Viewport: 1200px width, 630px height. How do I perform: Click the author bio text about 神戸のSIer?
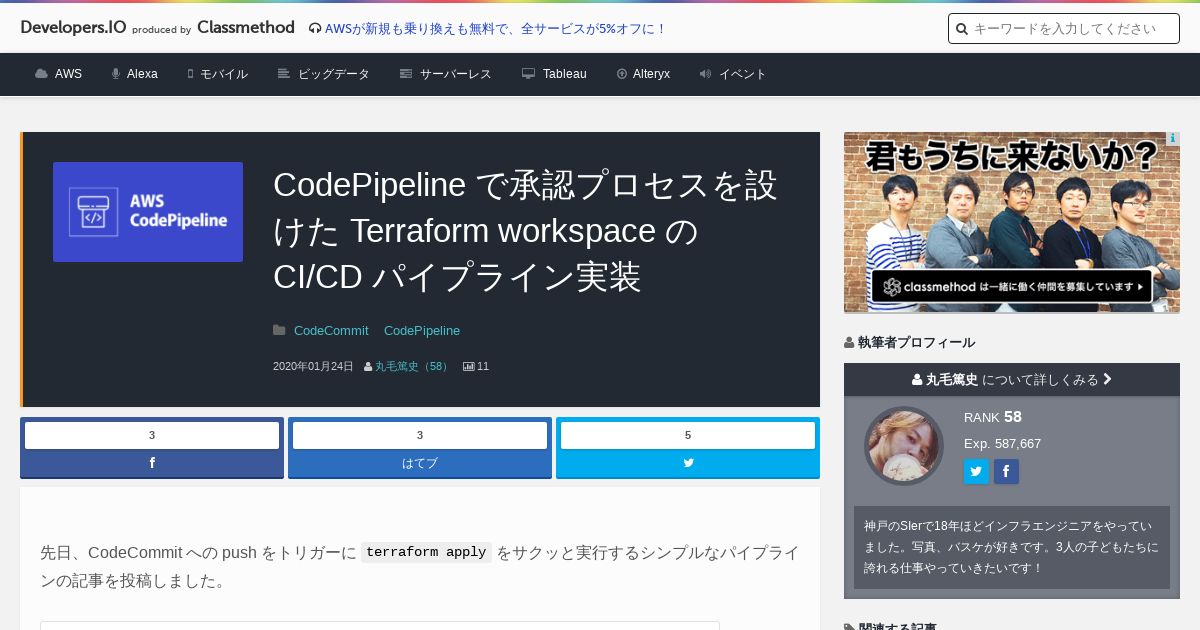coord(1011,547)
